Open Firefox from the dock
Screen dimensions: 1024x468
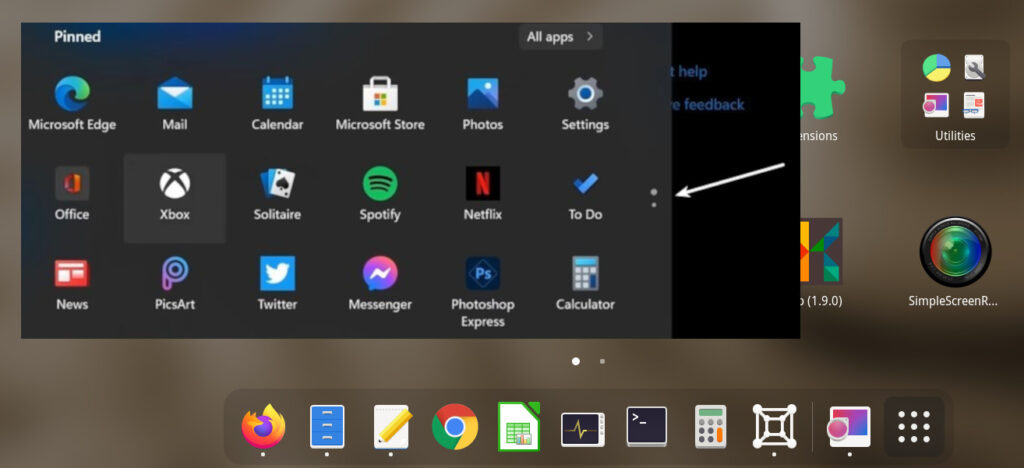263,427
